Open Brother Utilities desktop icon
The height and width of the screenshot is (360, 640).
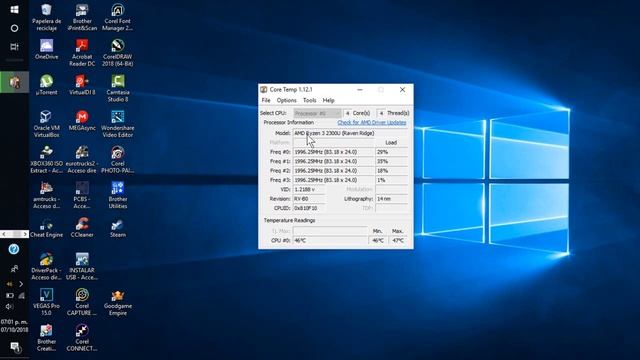(x=118, y=195)
